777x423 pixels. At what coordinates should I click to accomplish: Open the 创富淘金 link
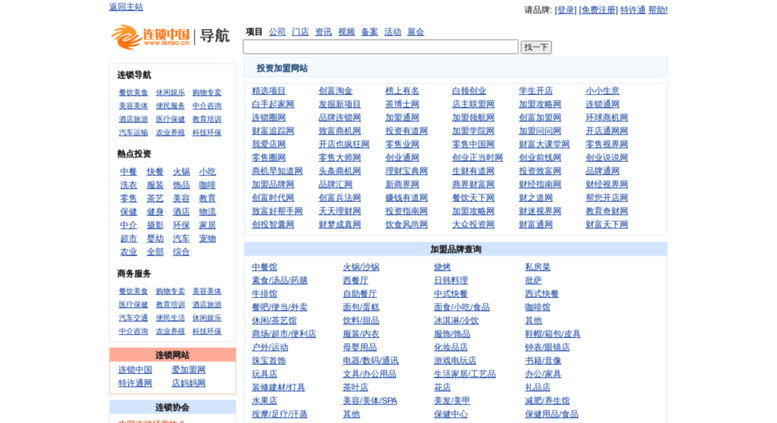tap(335, 91)
